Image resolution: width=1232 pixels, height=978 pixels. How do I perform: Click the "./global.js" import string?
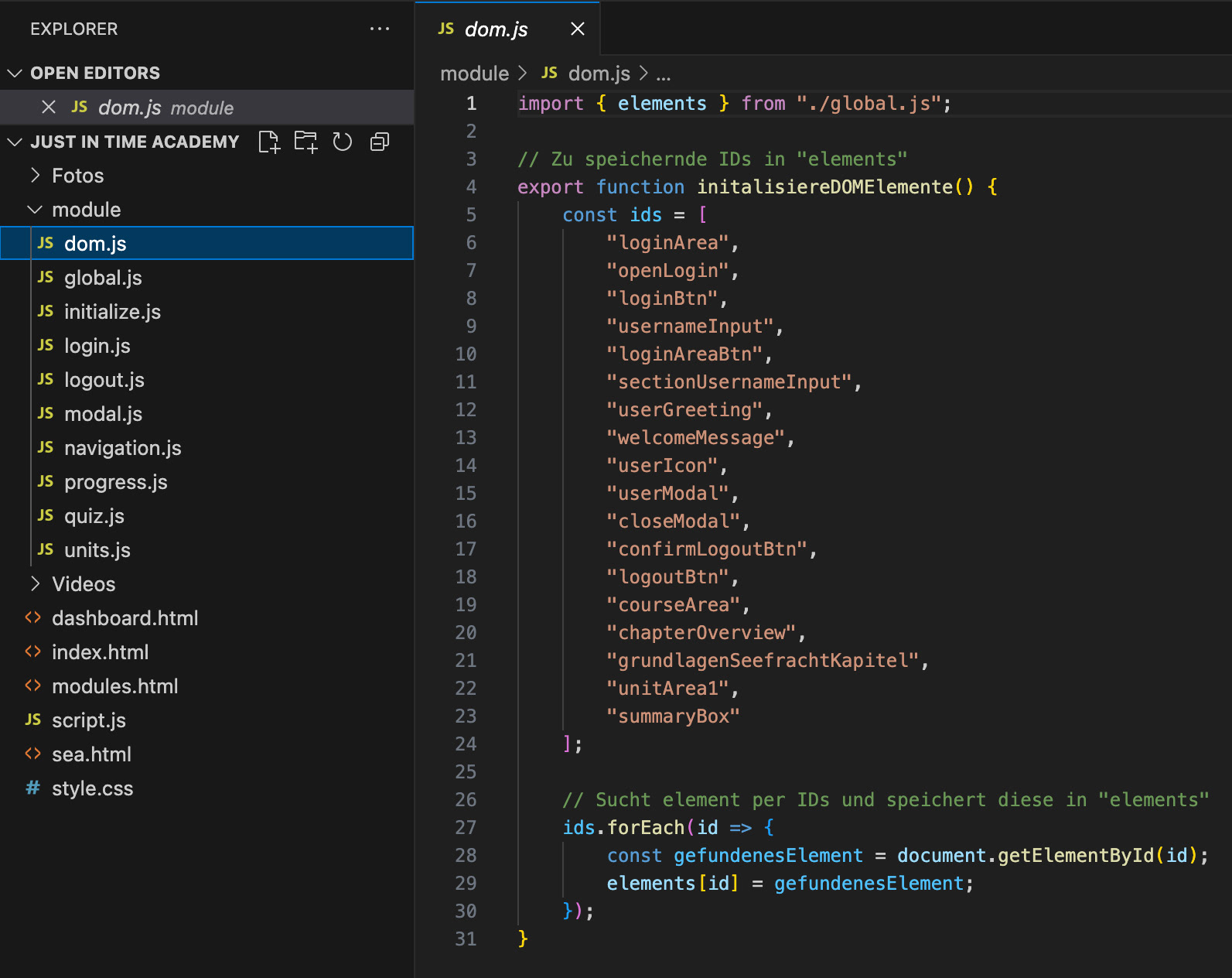point(869,104)
